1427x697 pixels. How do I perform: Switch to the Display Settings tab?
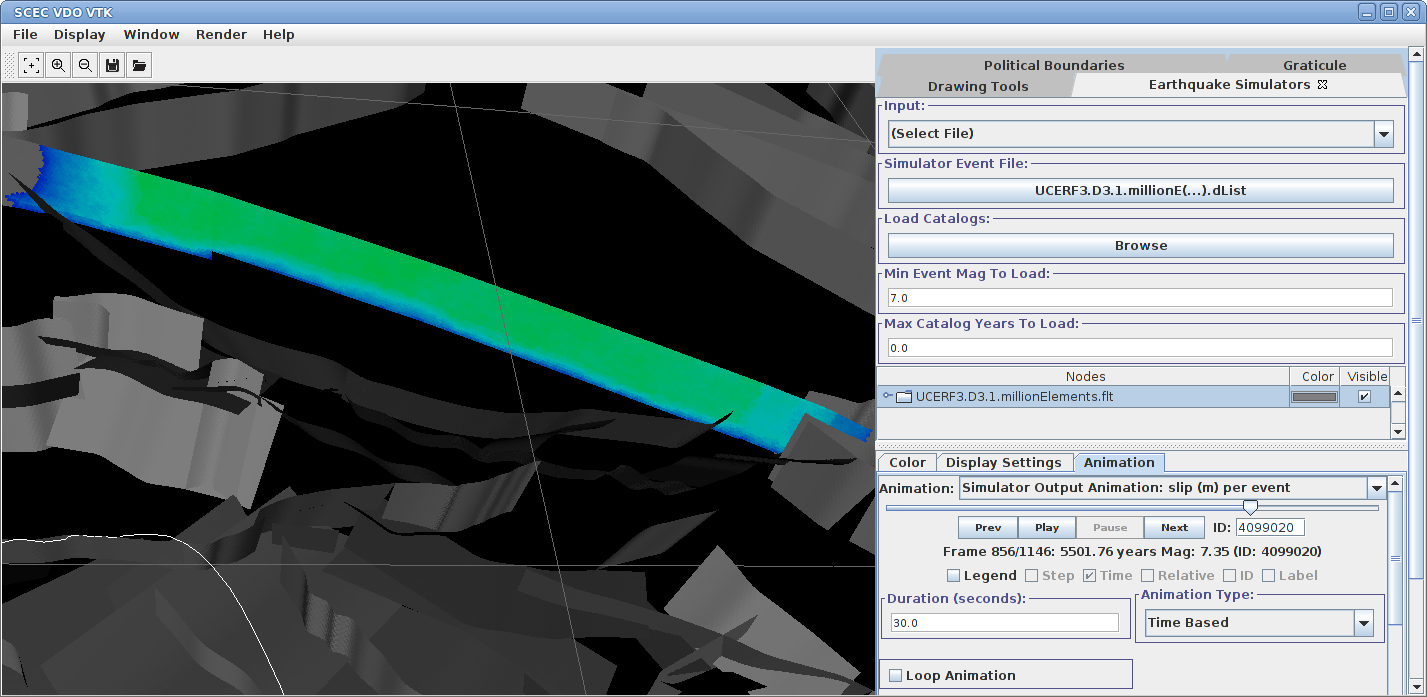1003,463
